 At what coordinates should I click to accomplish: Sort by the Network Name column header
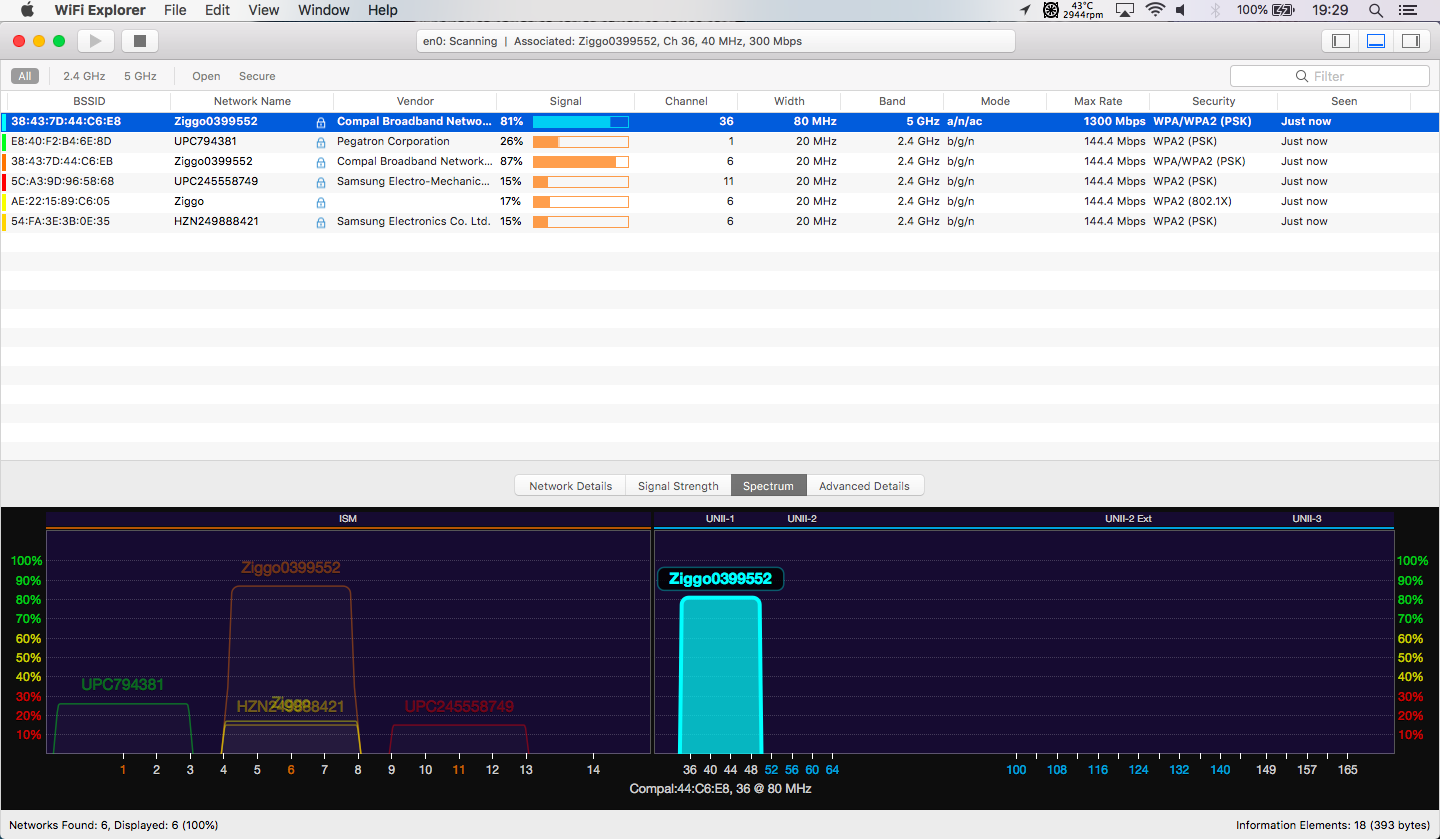pos(252,101)
